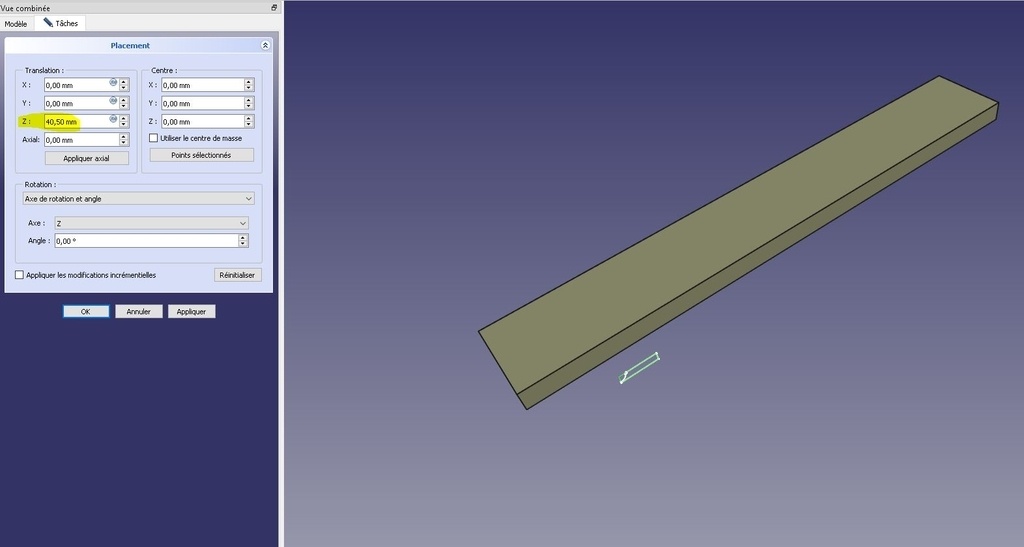
Task: Increase Centre Y with up arrow
Action: 249,100
